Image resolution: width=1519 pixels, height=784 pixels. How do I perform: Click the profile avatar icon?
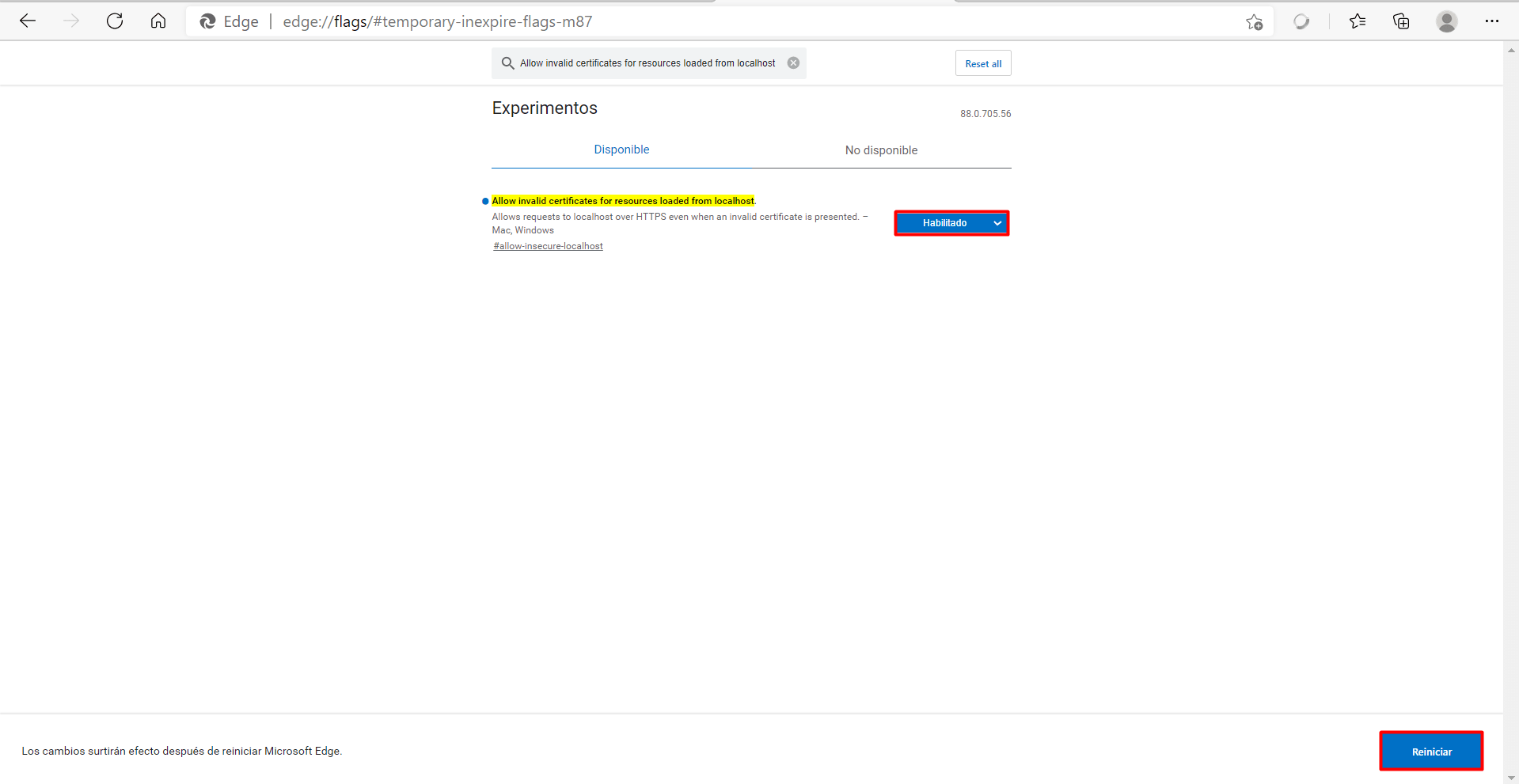pyautogui.click(x=1446, y=21)
